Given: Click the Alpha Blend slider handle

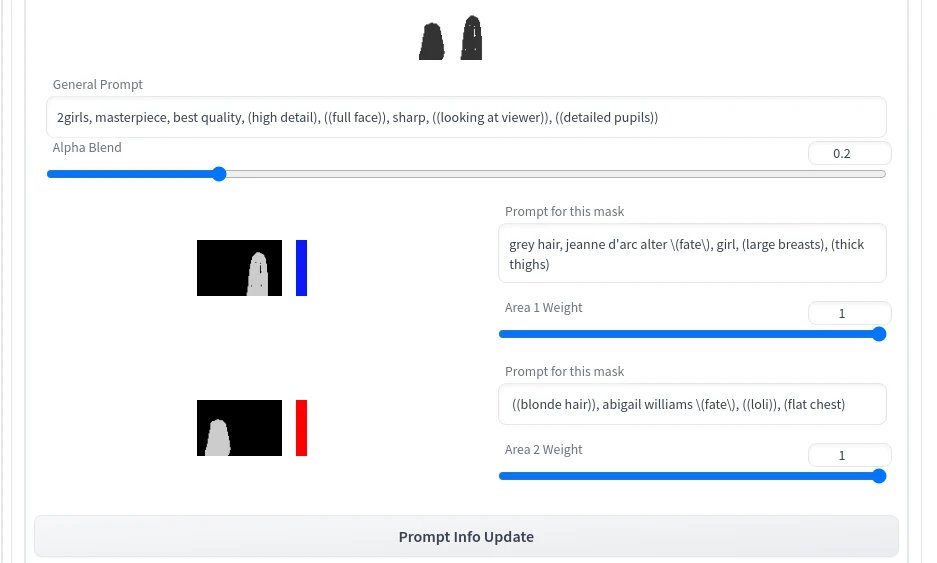Looking at the screenshot, I should click(x=219, y=174).
